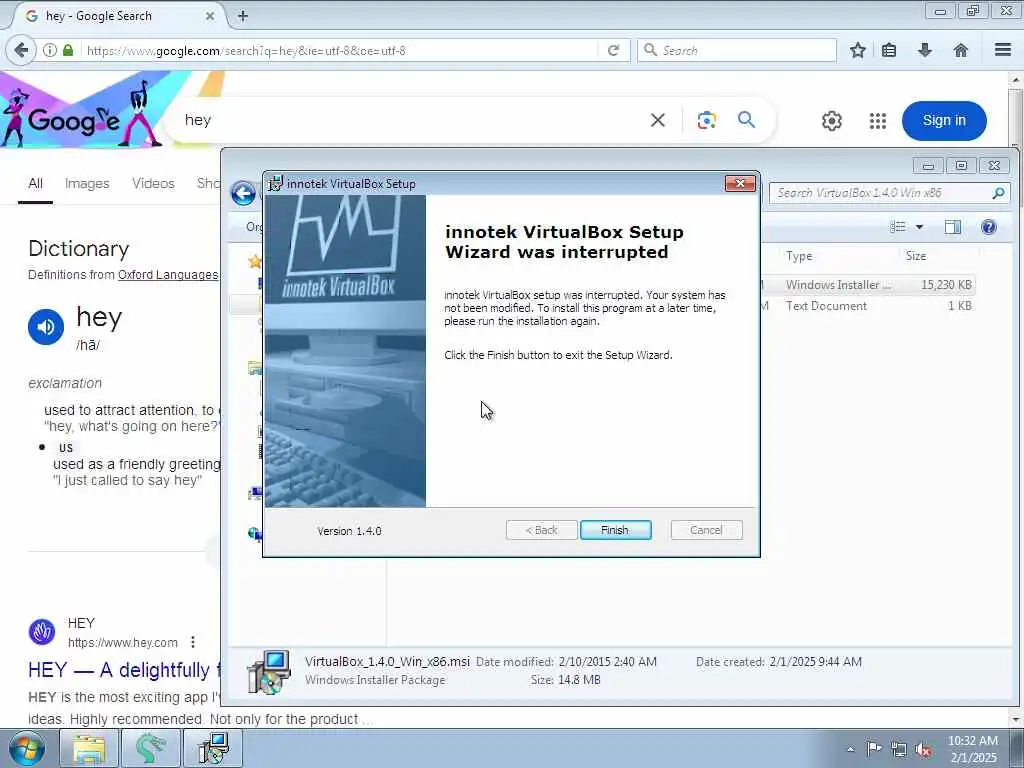Select the Windows Installer file row
Viewport: 1024px width, 768px height.
869,285
